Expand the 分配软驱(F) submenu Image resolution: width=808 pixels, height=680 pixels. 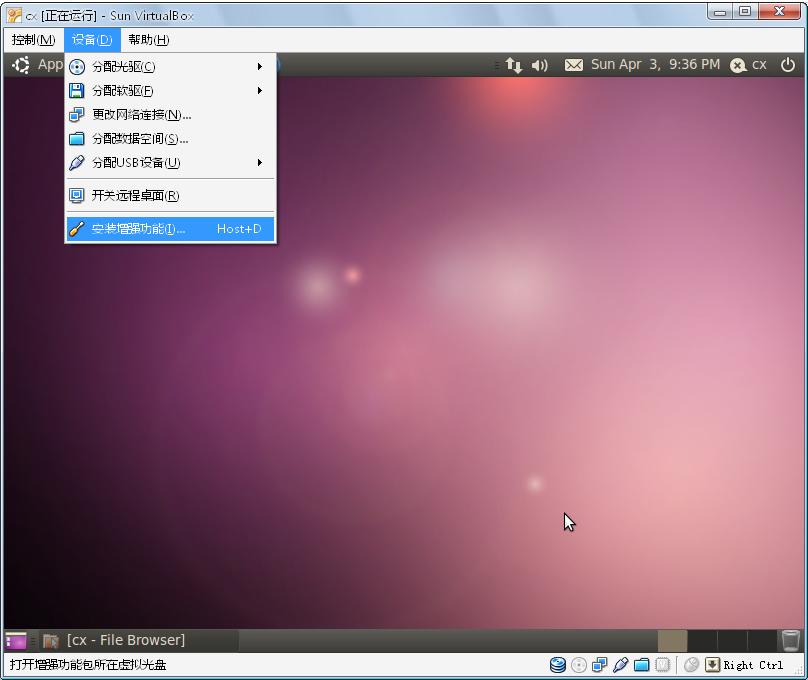click(170, 91)
